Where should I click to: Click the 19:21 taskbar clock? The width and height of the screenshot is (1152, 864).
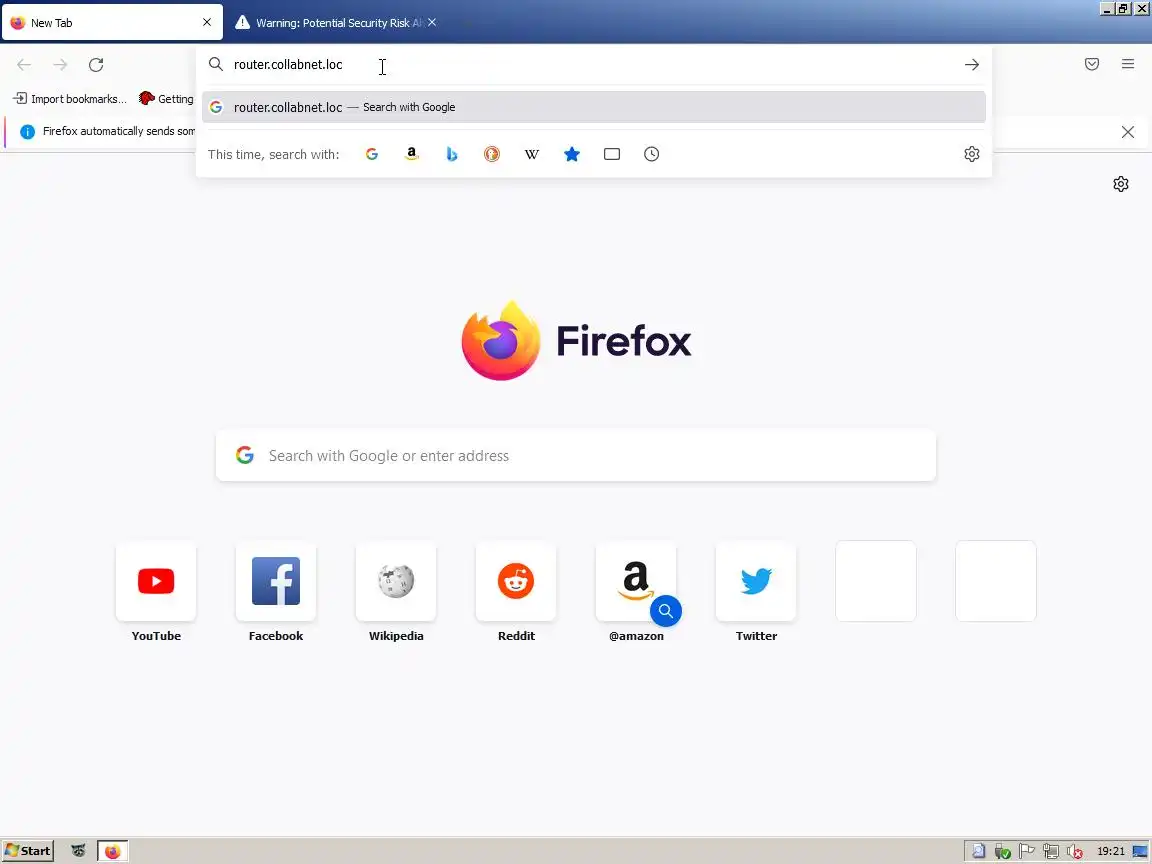click(x=1110, y=852)
